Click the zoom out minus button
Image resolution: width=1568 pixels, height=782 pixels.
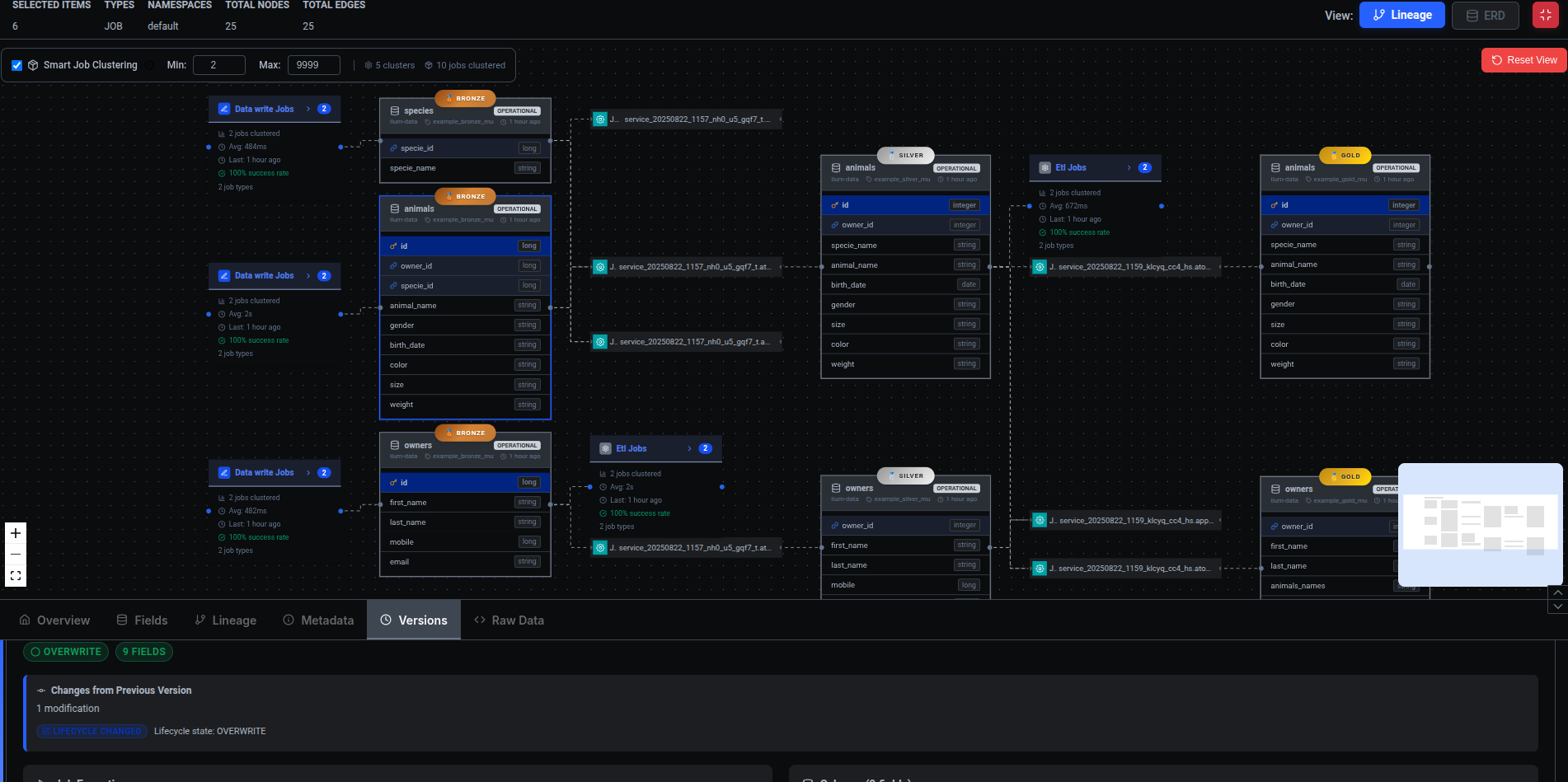point(16,555)
